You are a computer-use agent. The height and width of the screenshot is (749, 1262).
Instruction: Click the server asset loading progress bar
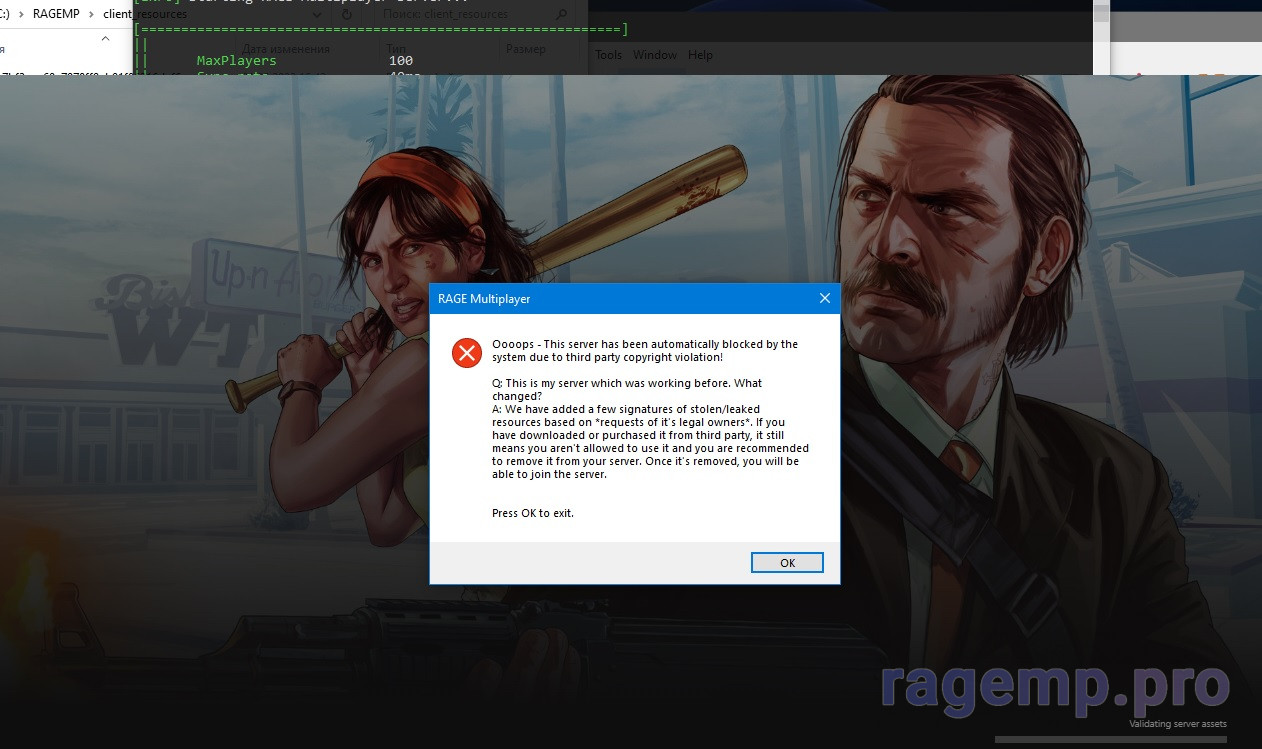(1113, 740)
